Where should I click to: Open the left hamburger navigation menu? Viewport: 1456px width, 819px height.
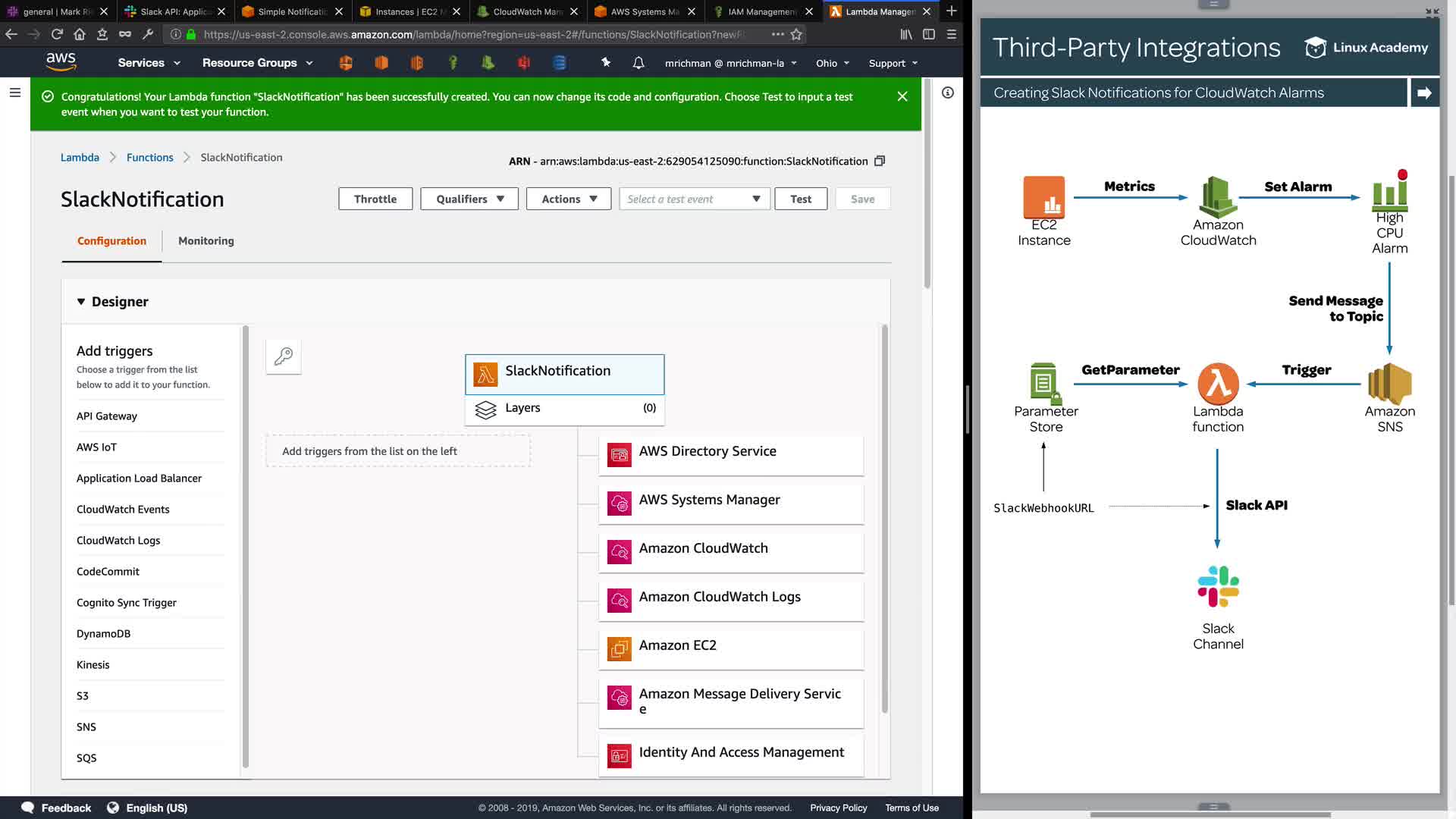(x=14, y=93)
